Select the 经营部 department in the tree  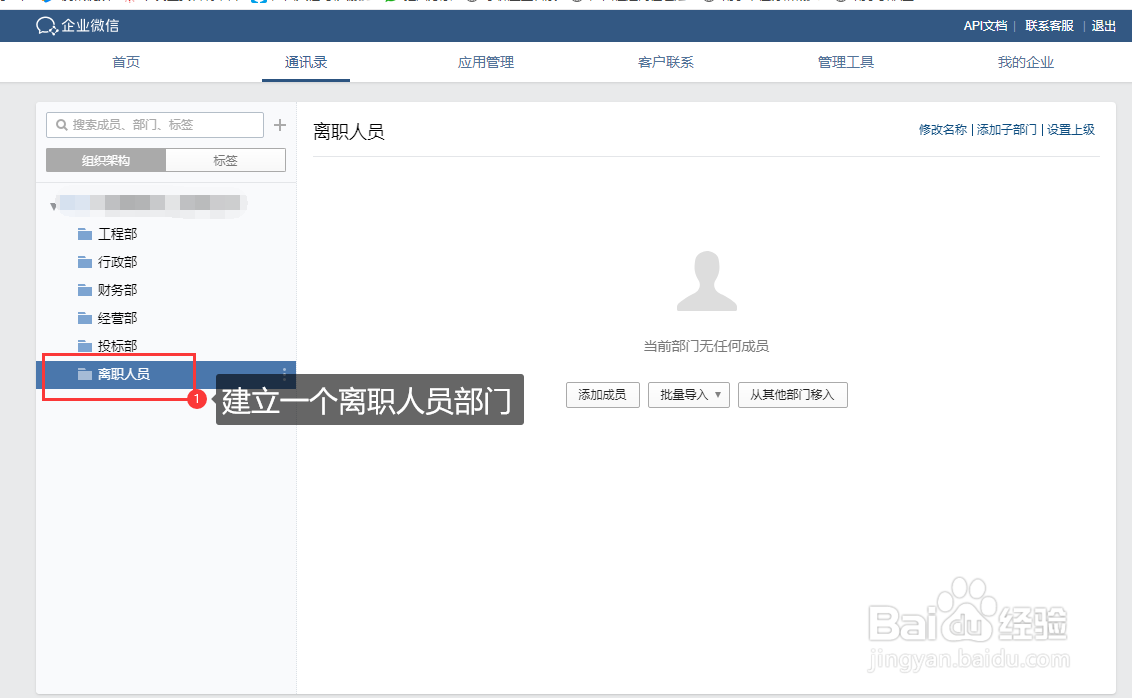[x=118, y=317]
